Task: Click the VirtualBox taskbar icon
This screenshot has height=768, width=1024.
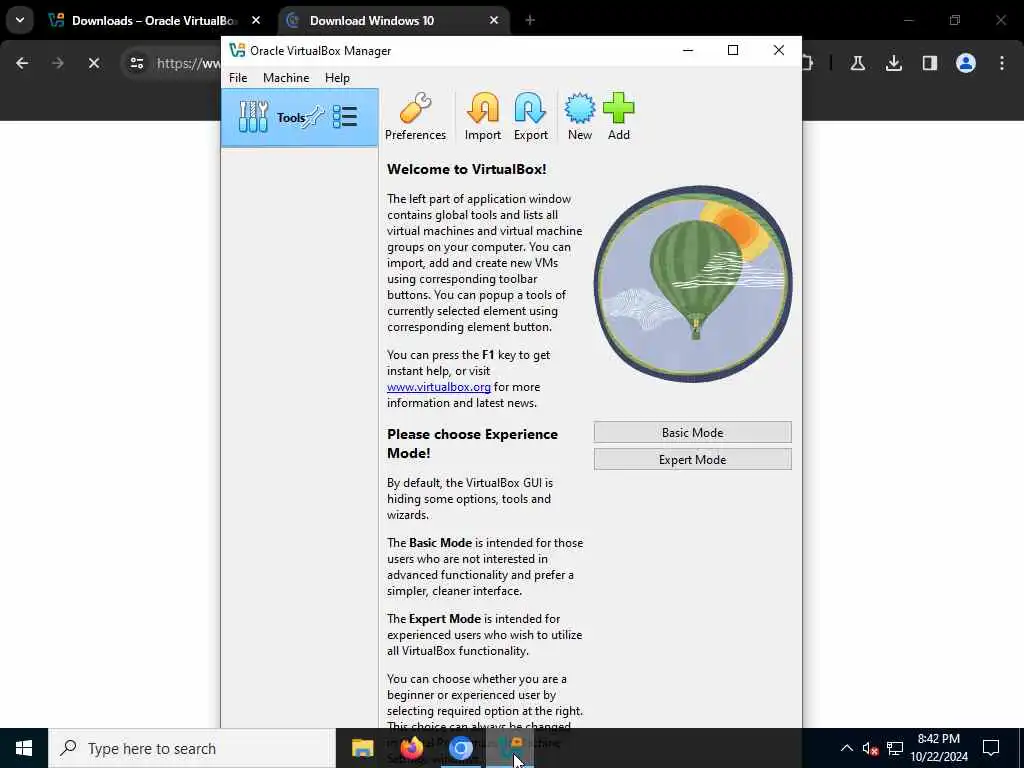Action: [509, 748]
